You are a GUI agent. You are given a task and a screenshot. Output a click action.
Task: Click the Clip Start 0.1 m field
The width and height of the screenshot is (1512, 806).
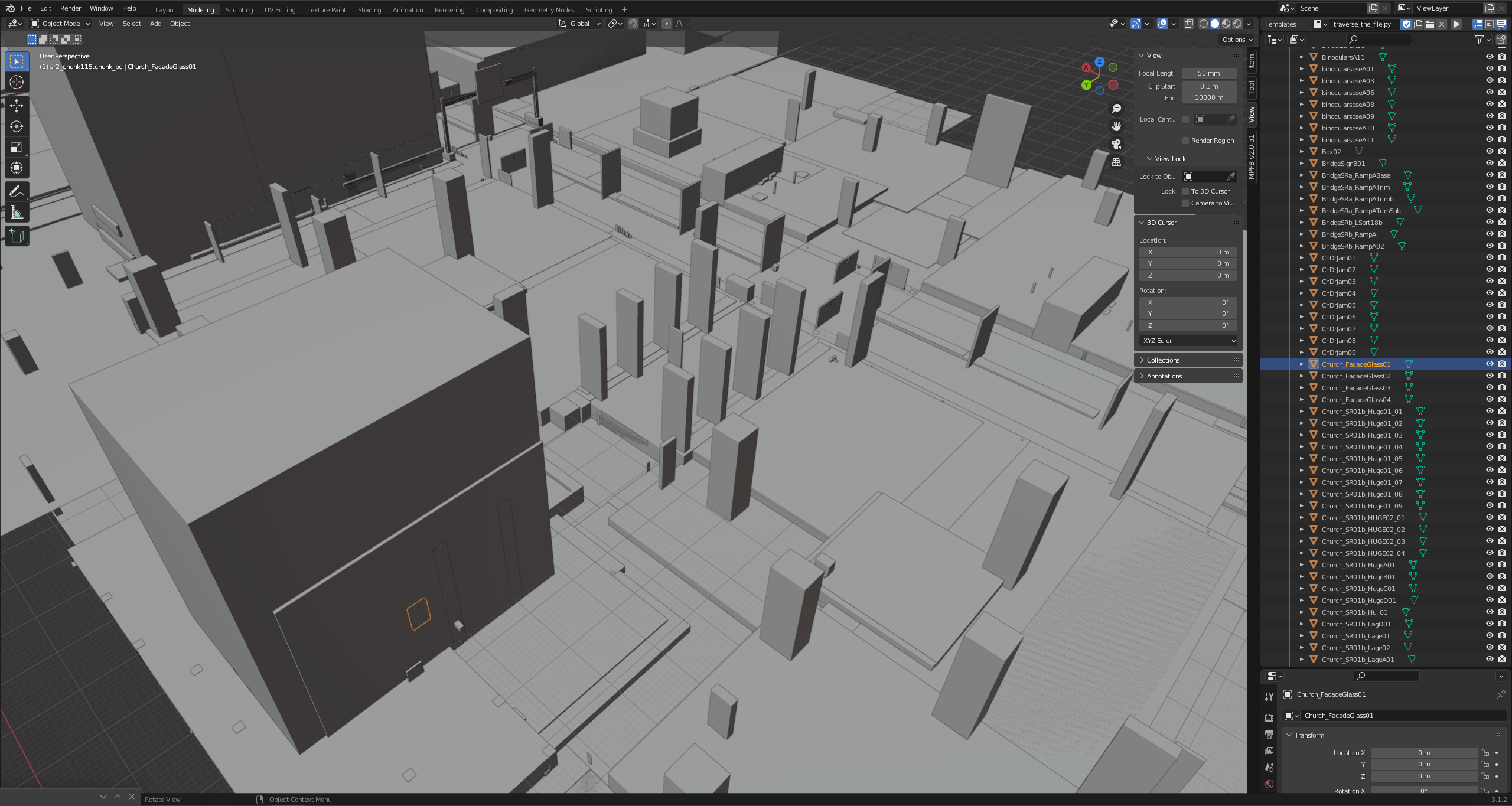point(1209,86)
